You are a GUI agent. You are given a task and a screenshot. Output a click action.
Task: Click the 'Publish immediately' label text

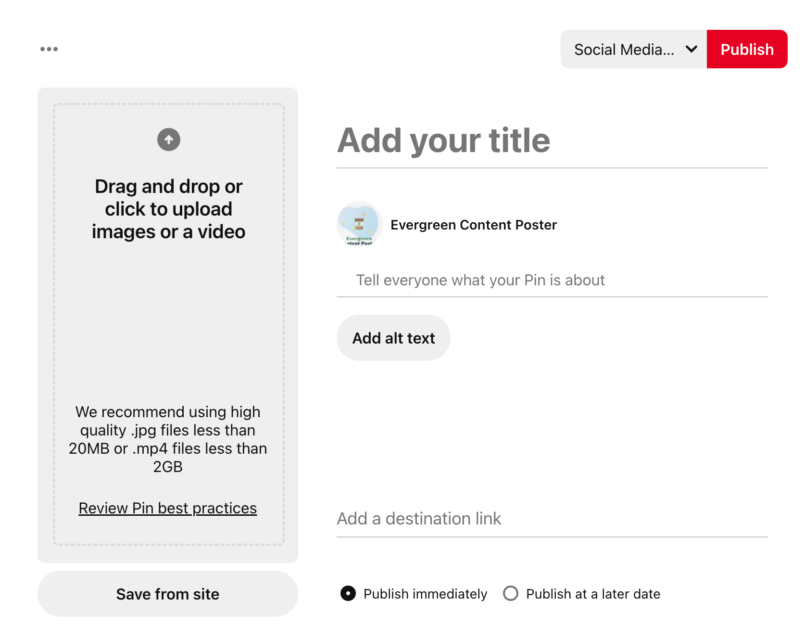425,594
